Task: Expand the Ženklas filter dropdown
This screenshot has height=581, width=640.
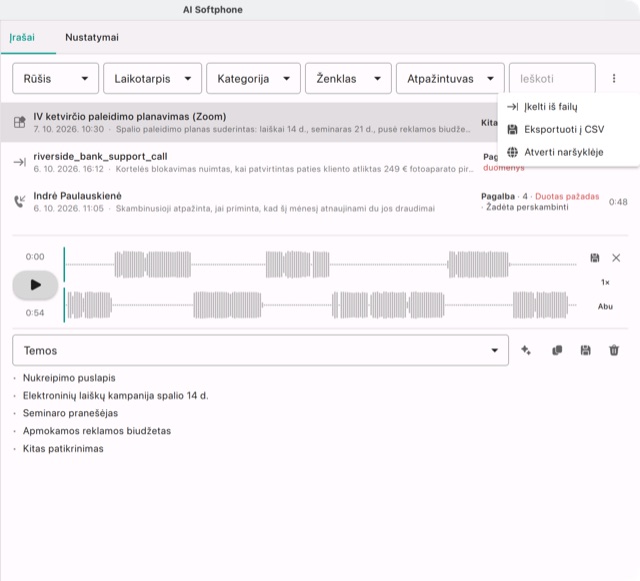Action: (348, 78)
